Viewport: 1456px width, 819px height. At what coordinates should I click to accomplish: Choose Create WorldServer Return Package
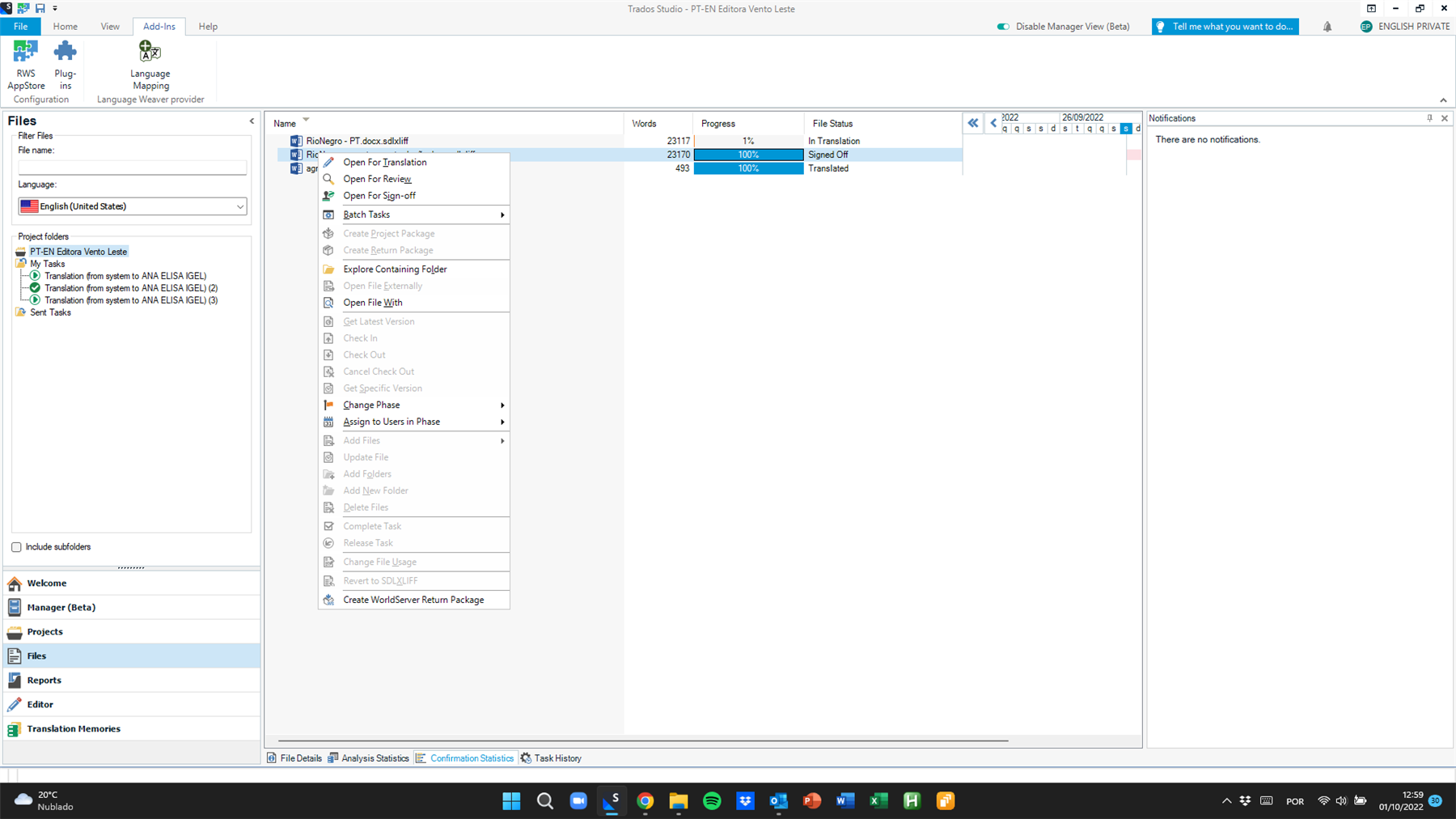(x=414, y=600)
